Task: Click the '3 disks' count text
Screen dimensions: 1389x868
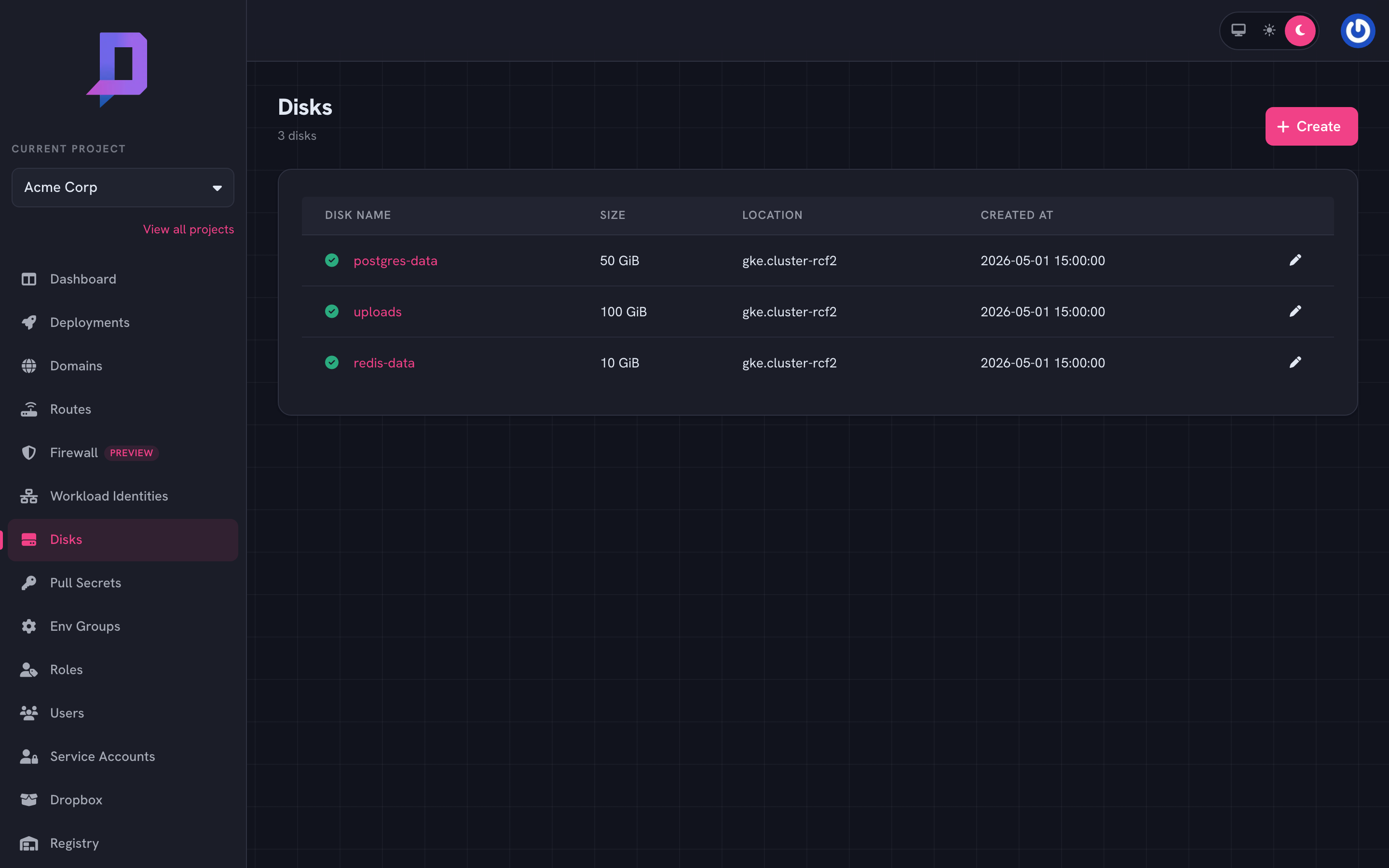Action: (297, 136)
